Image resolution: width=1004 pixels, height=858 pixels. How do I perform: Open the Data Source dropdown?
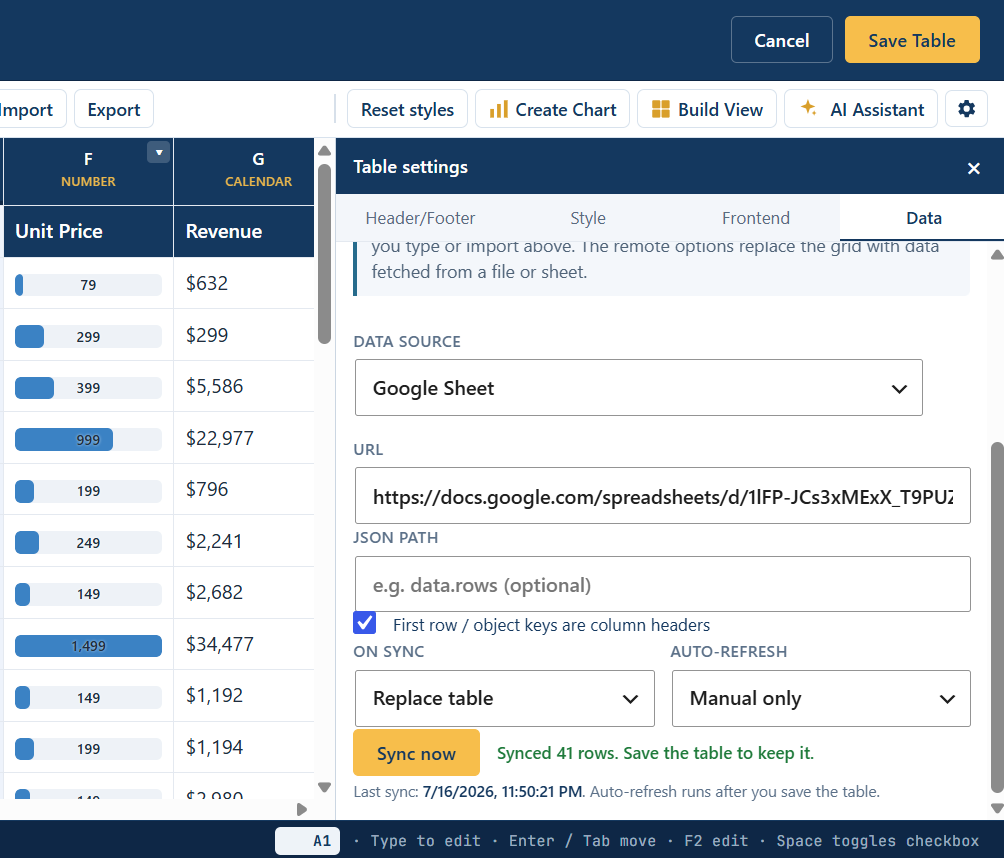pos(638,387)
